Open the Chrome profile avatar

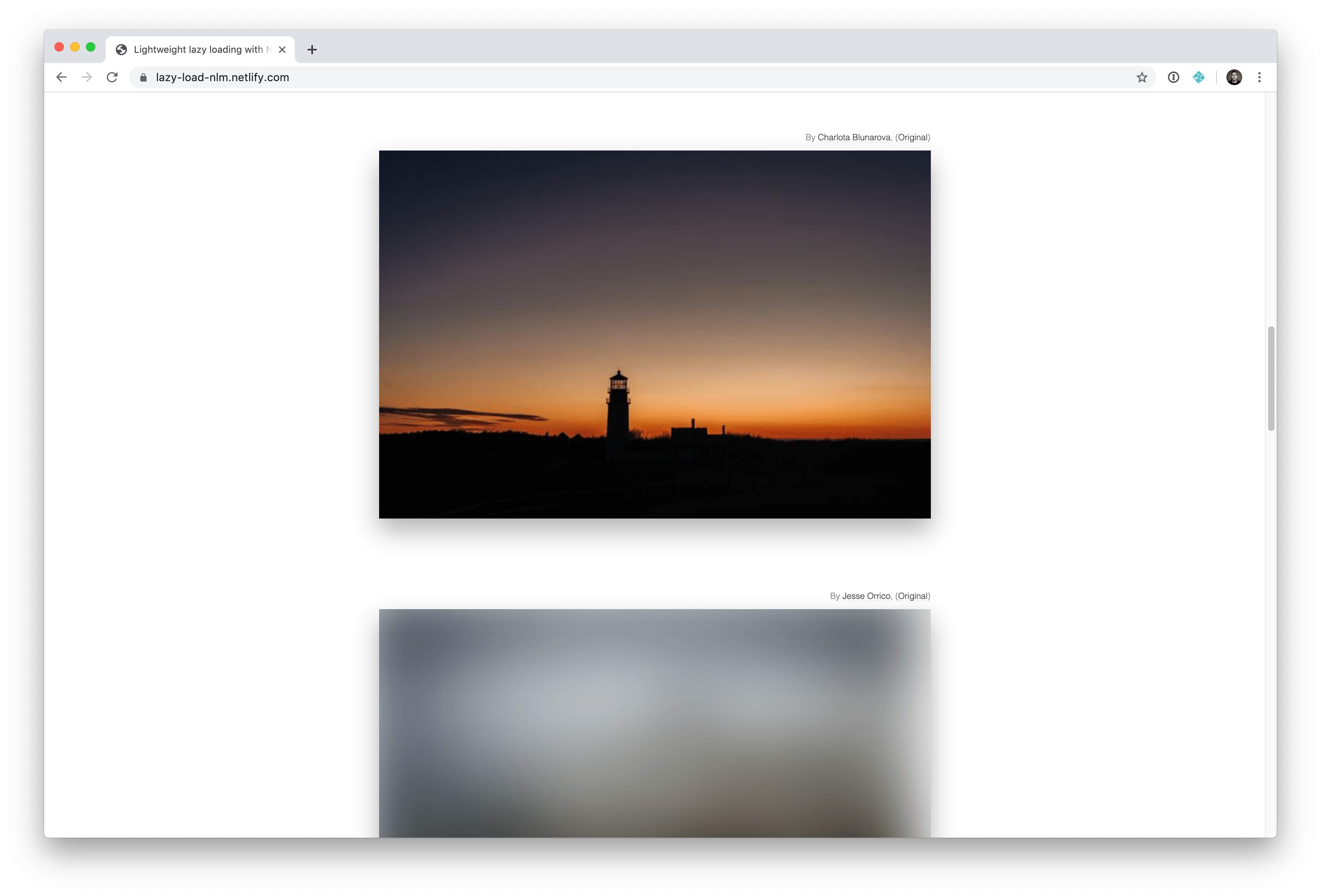click(x=1234, y=77)
